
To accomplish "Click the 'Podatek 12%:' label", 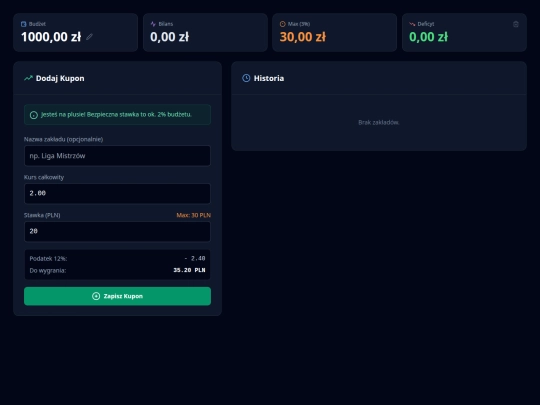I will click(48, 259).
